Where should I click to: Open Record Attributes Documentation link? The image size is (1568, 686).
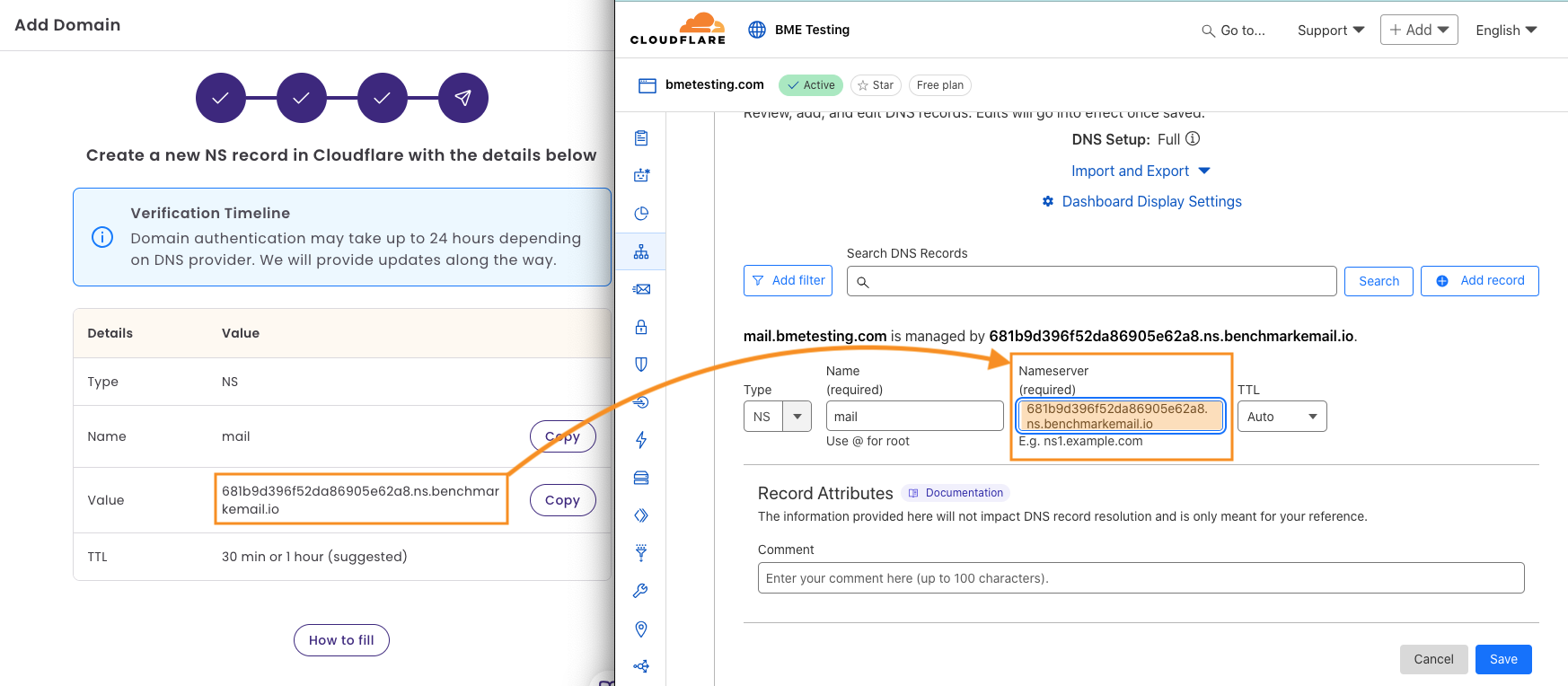click(956, 493)
